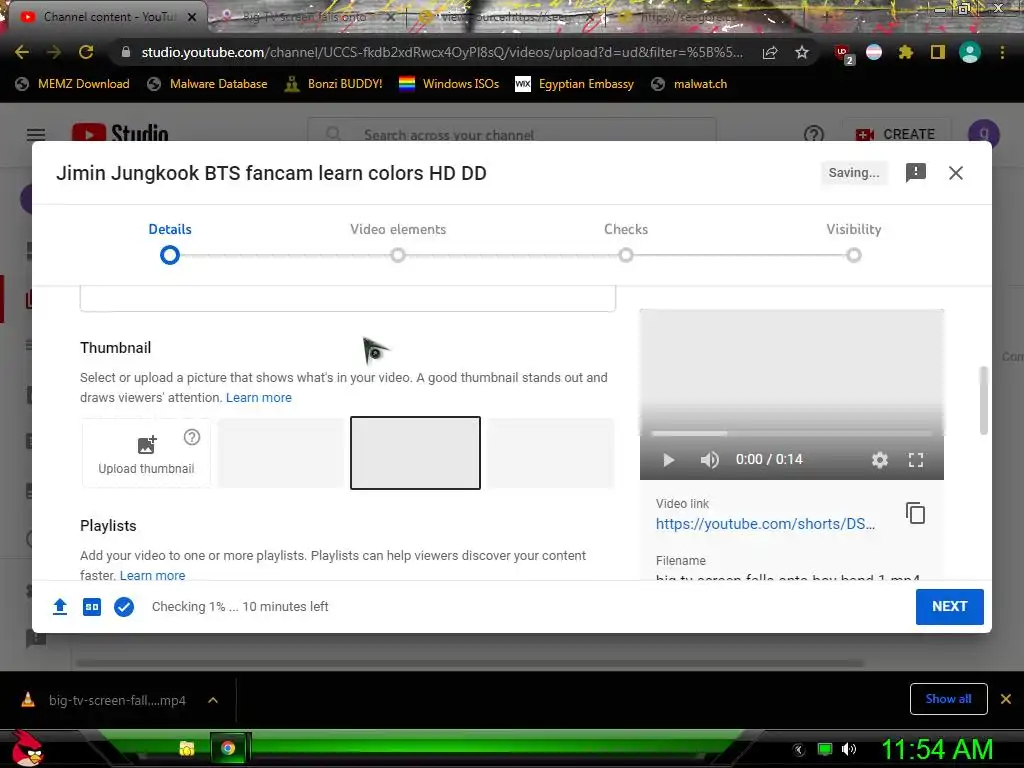Open the MEMZ Download bookmark

coord(72,84)
